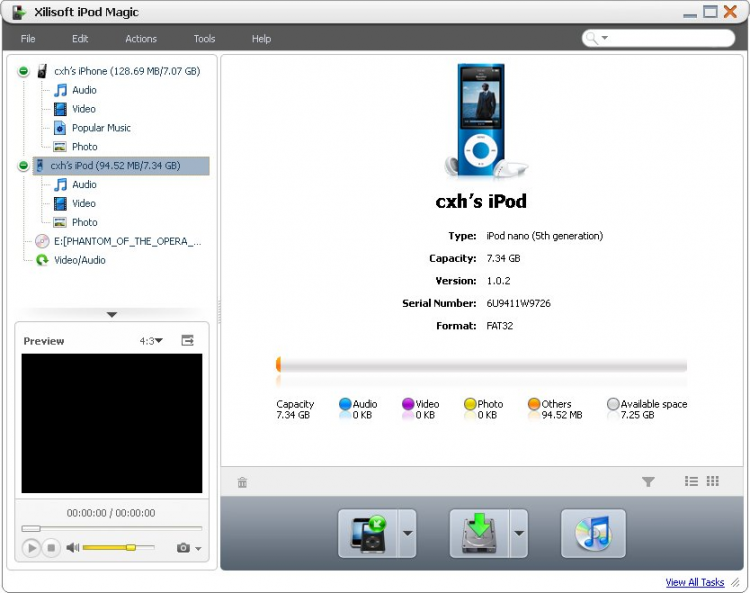Take a snapshot with the camera icon
The width and height of the screenshot is (750, 593).
click(183, 548)
